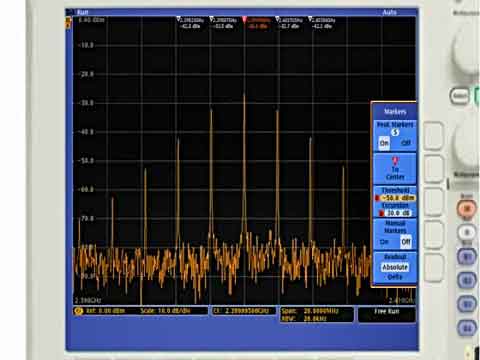Screen dimensions: 480x360
Task: Open the Markers menu header
Action: (x=395, y=111)
